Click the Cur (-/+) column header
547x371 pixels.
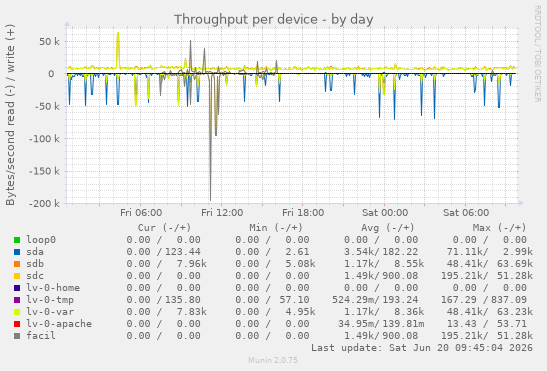(x=164, y=228)
